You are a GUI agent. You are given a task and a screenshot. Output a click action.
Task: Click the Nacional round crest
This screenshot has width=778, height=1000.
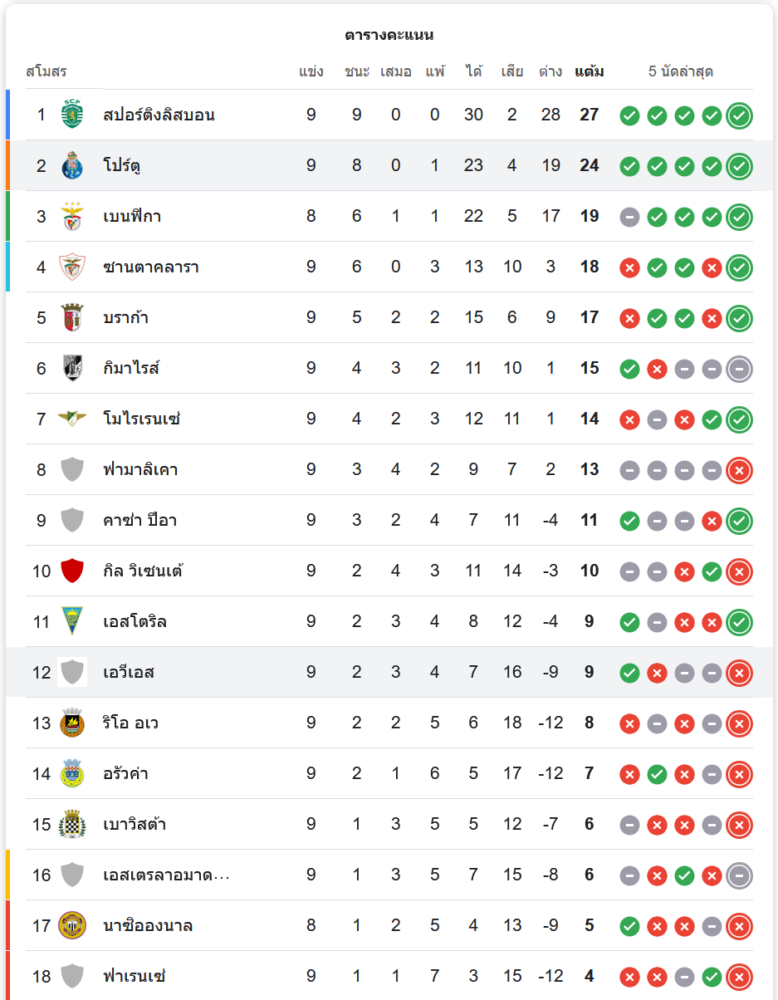tap(72, 925)
